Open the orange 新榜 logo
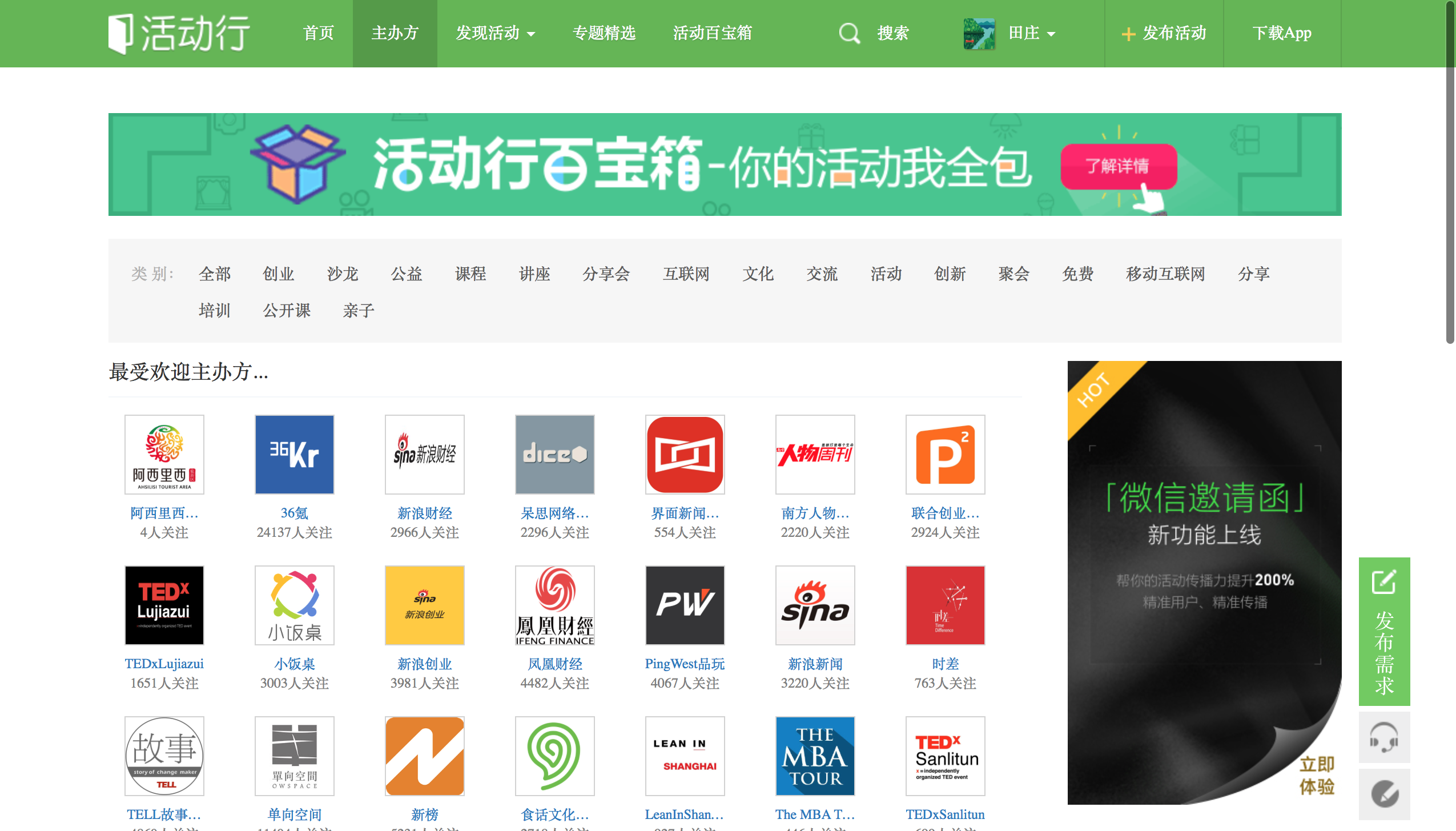Viewport: 1456px width, 831px height. 425,756
